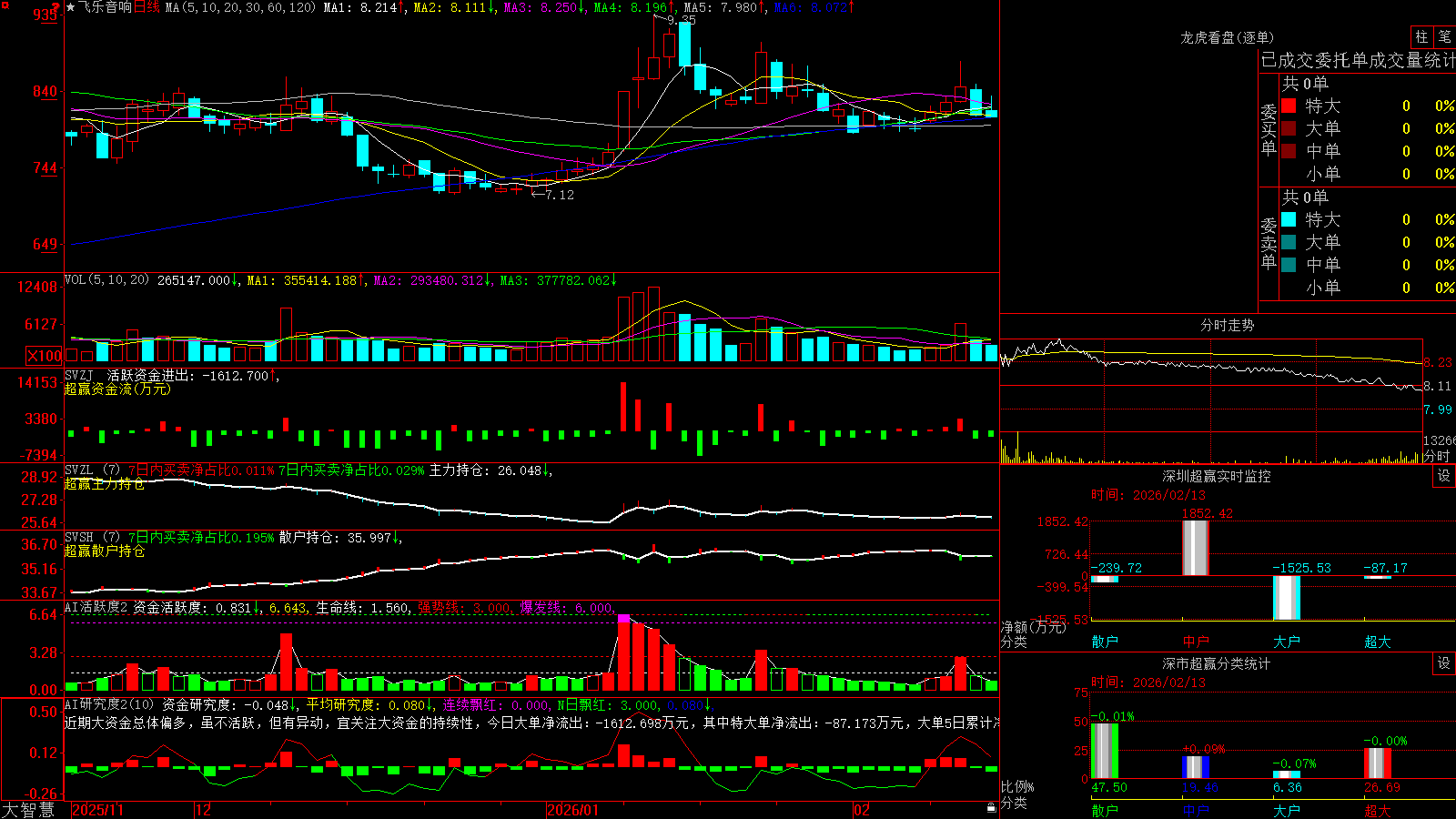Jump to 12 on the time axis
The image size is (1456, 819).
click(x=204, y=810)
